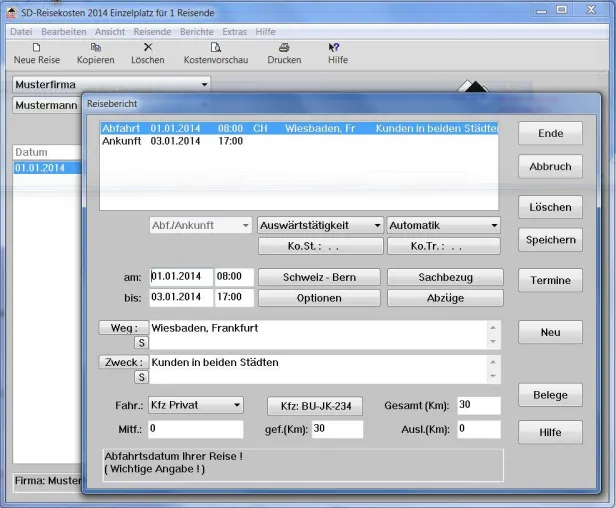Click the Neue Reise toolbar icon
Image resolution: width=616 pixels, height=508 pixels.
click(37, 48)
